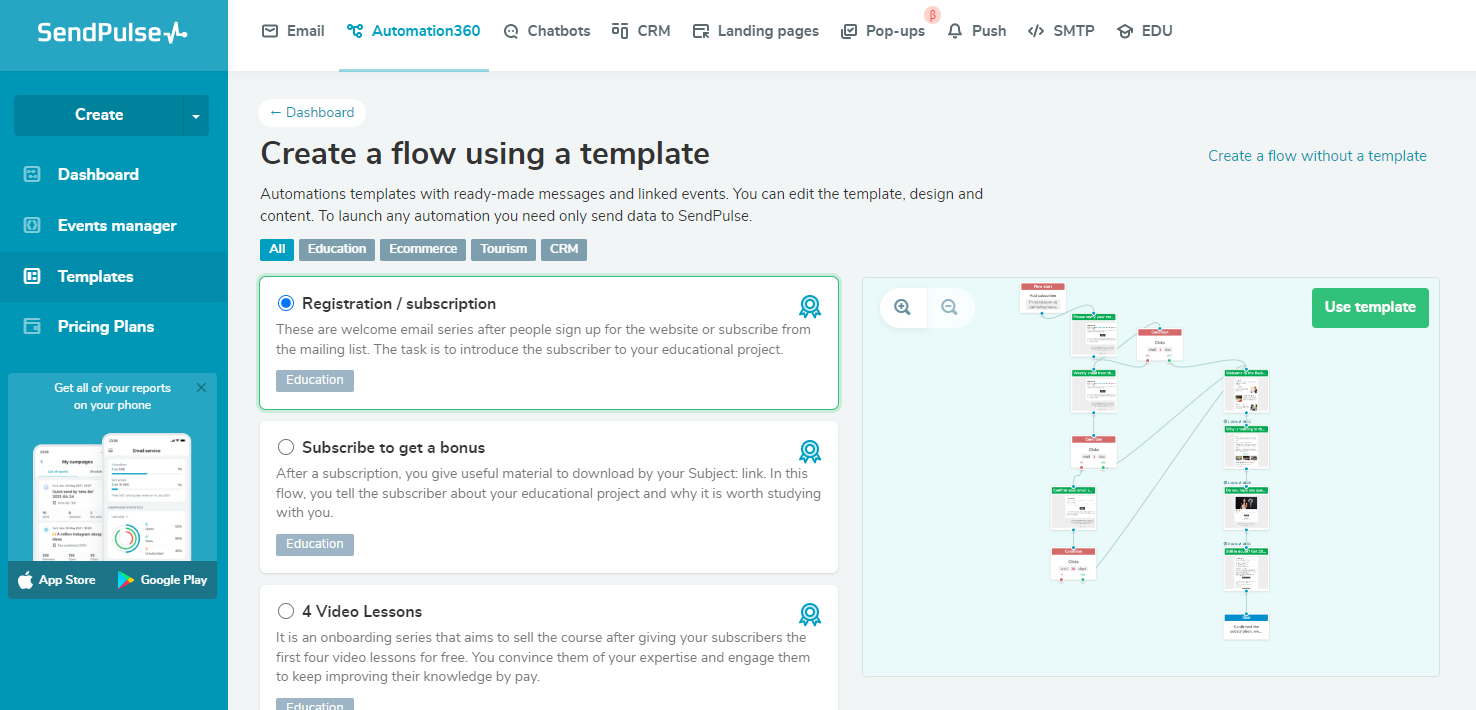This screenshot has width=1476, height=710.
Task: Open Dashboard in sidebar
Action: pos(98,174)
